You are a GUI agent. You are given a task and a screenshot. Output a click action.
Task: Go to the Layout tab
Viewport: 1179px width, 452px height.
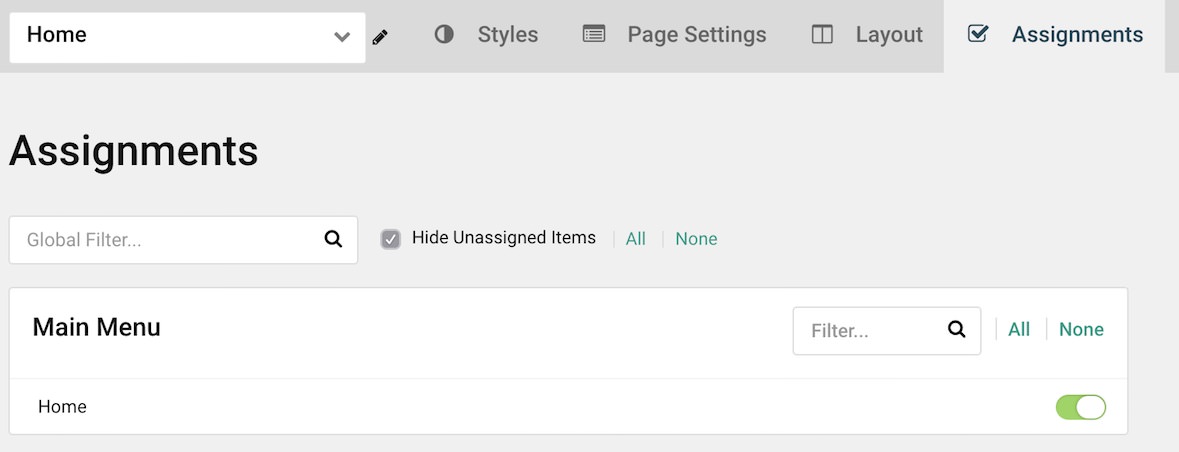tap(867, 35)
